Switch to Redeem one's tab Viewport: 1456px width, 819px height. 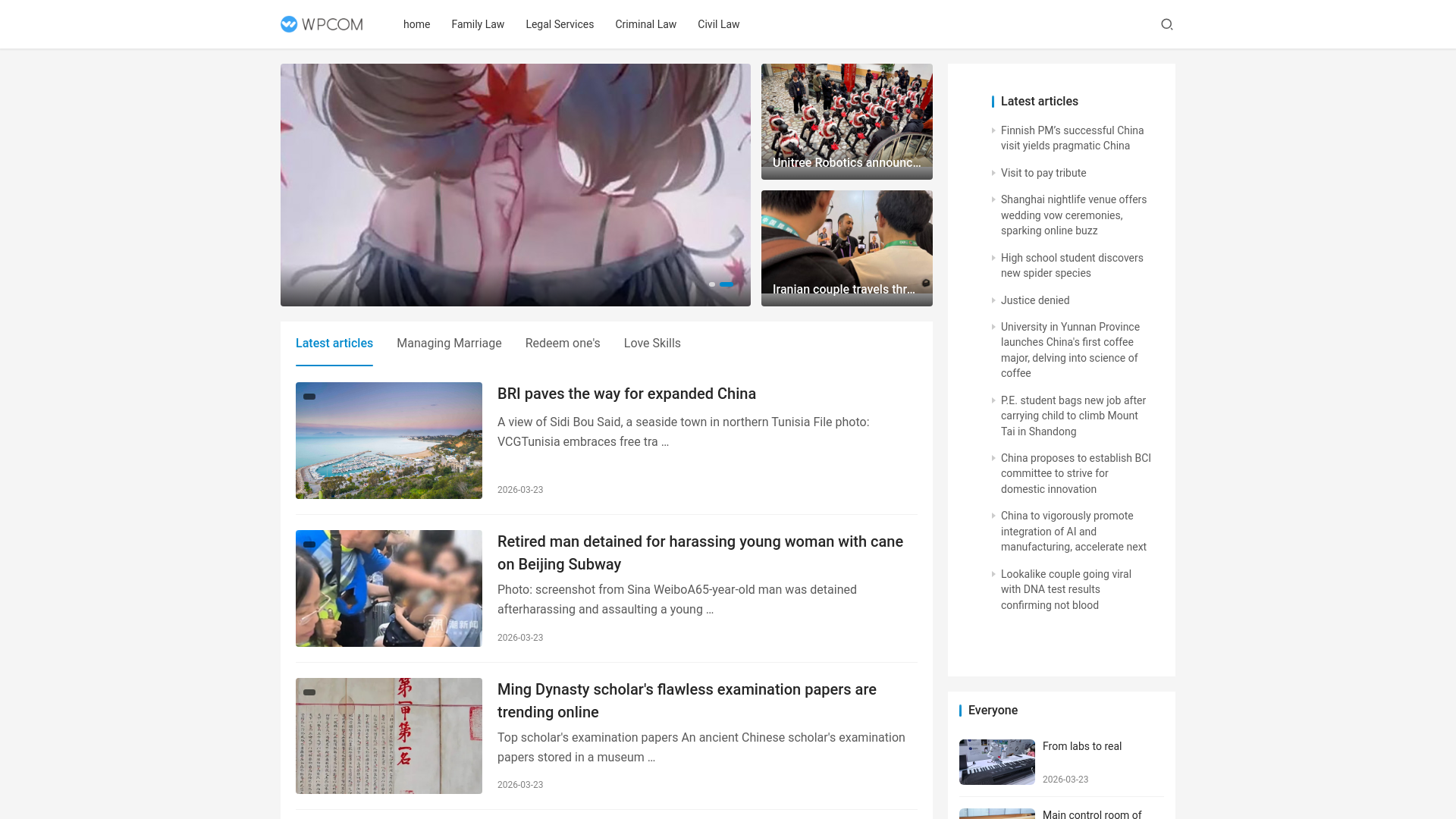[563, 344]
